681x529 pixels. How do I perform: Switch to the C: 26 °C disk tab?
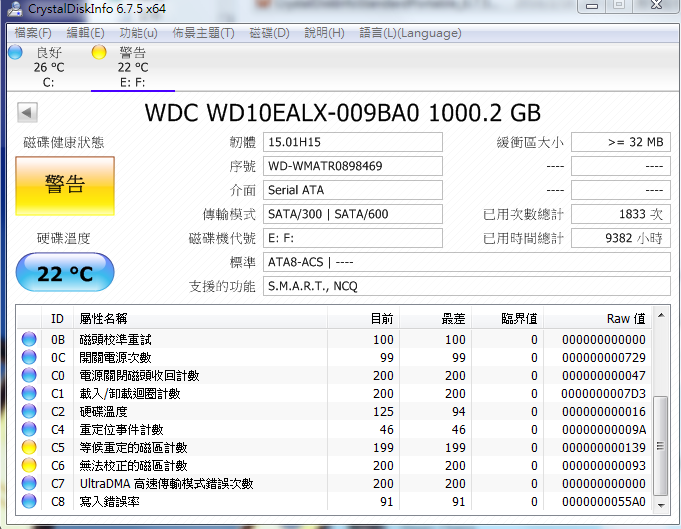(x=49, y=67)
